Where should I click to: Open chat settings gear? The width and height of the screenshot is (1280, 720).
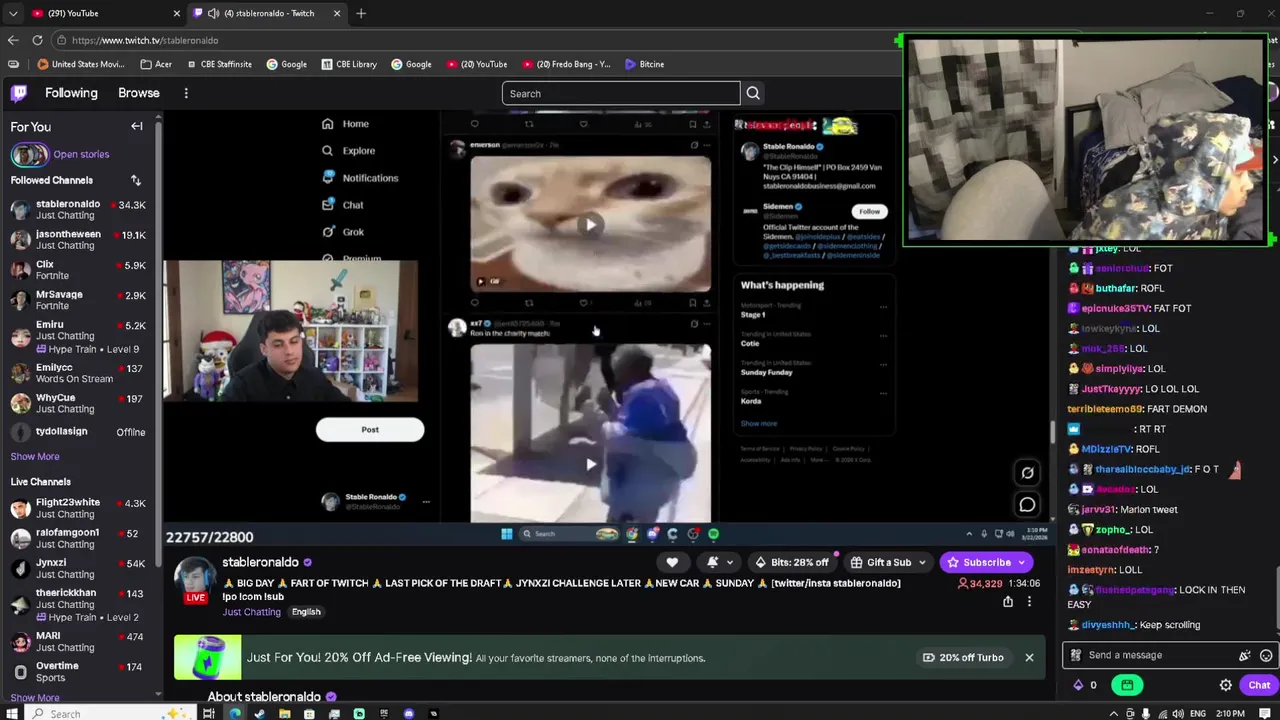[1226, 685]
